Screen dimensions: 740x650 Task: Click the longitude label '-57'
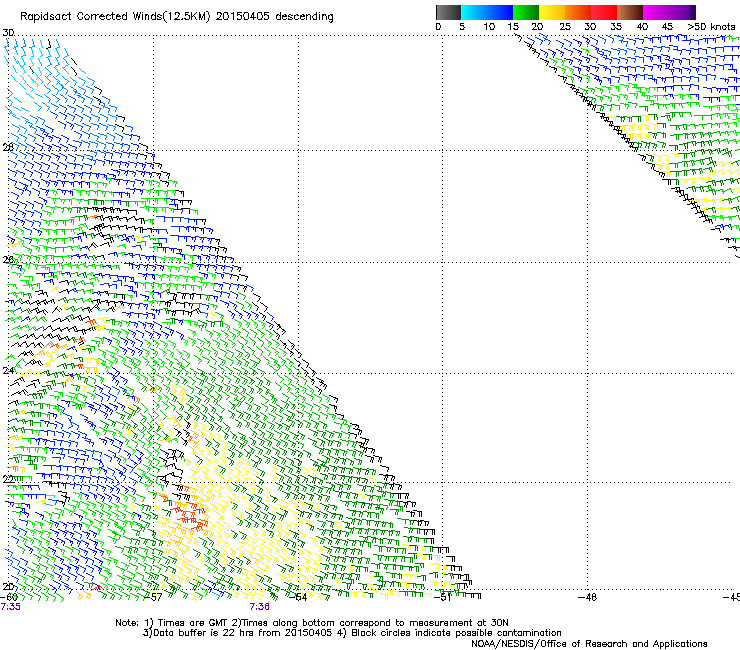click(x=153, y=597)
